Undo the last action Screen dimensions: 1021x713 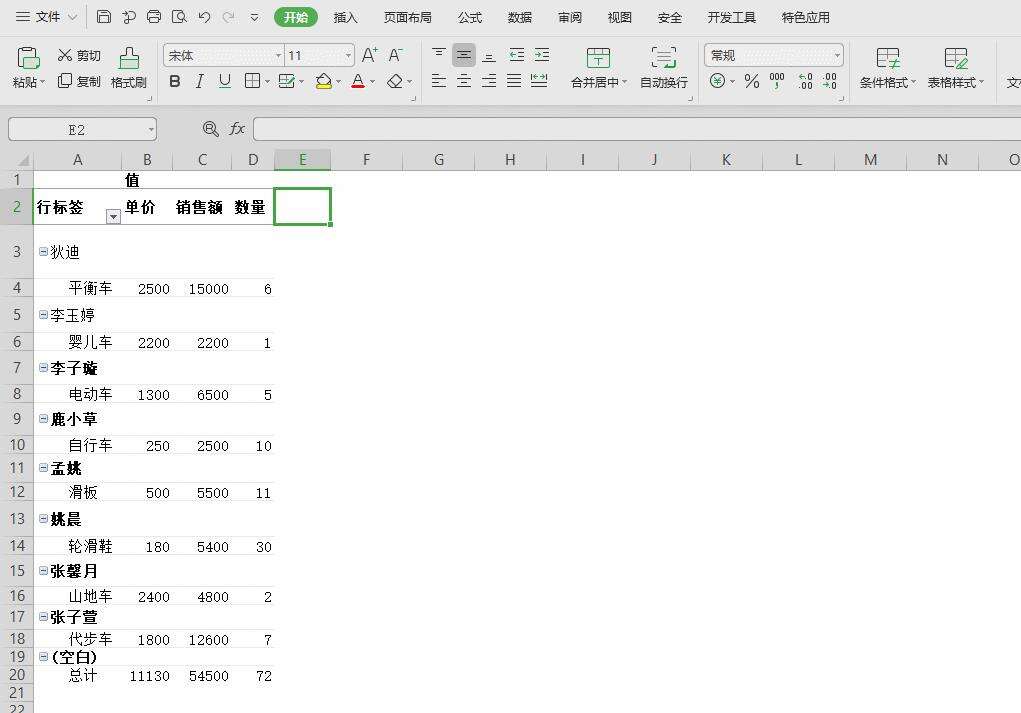[x=204, y=17]
